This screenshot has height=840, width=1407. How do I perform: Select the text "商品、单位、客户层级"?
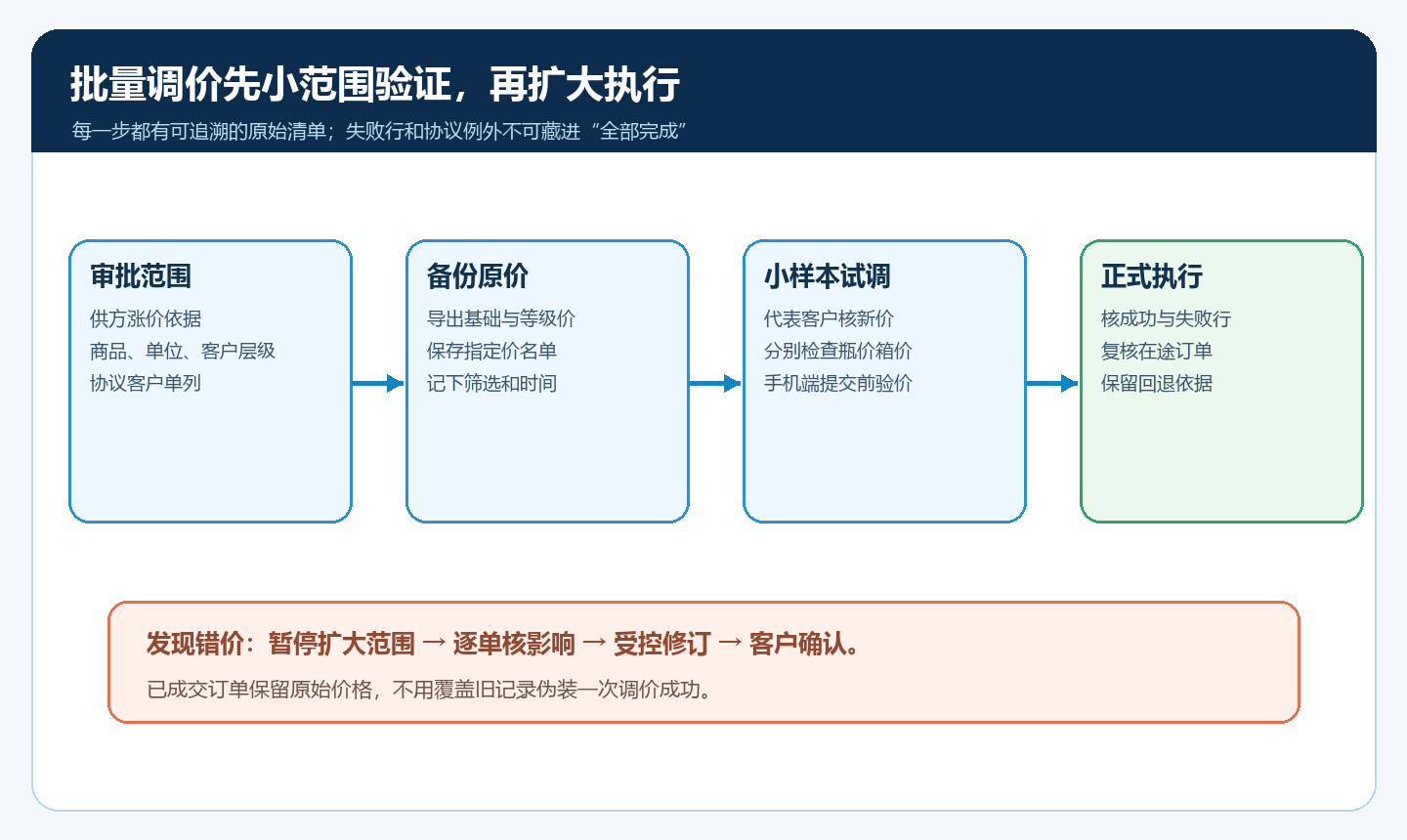tap(183, 351)
